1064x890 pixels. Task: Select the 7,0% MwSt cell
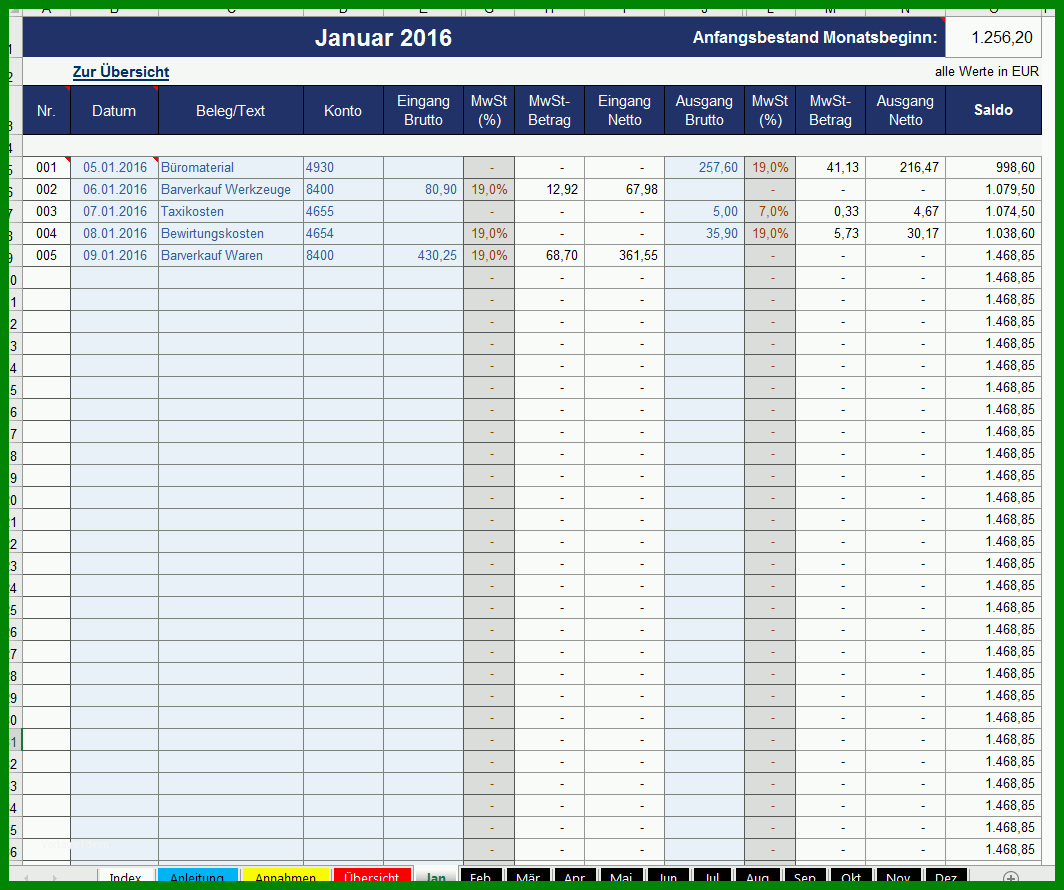[x=770, y=212]
